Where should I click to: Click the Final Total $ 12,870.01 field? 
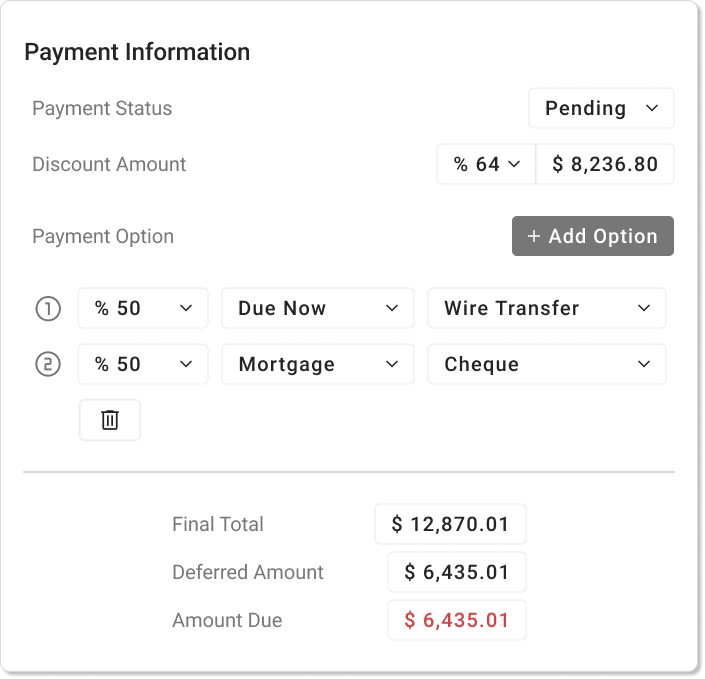tap(450, 524)
